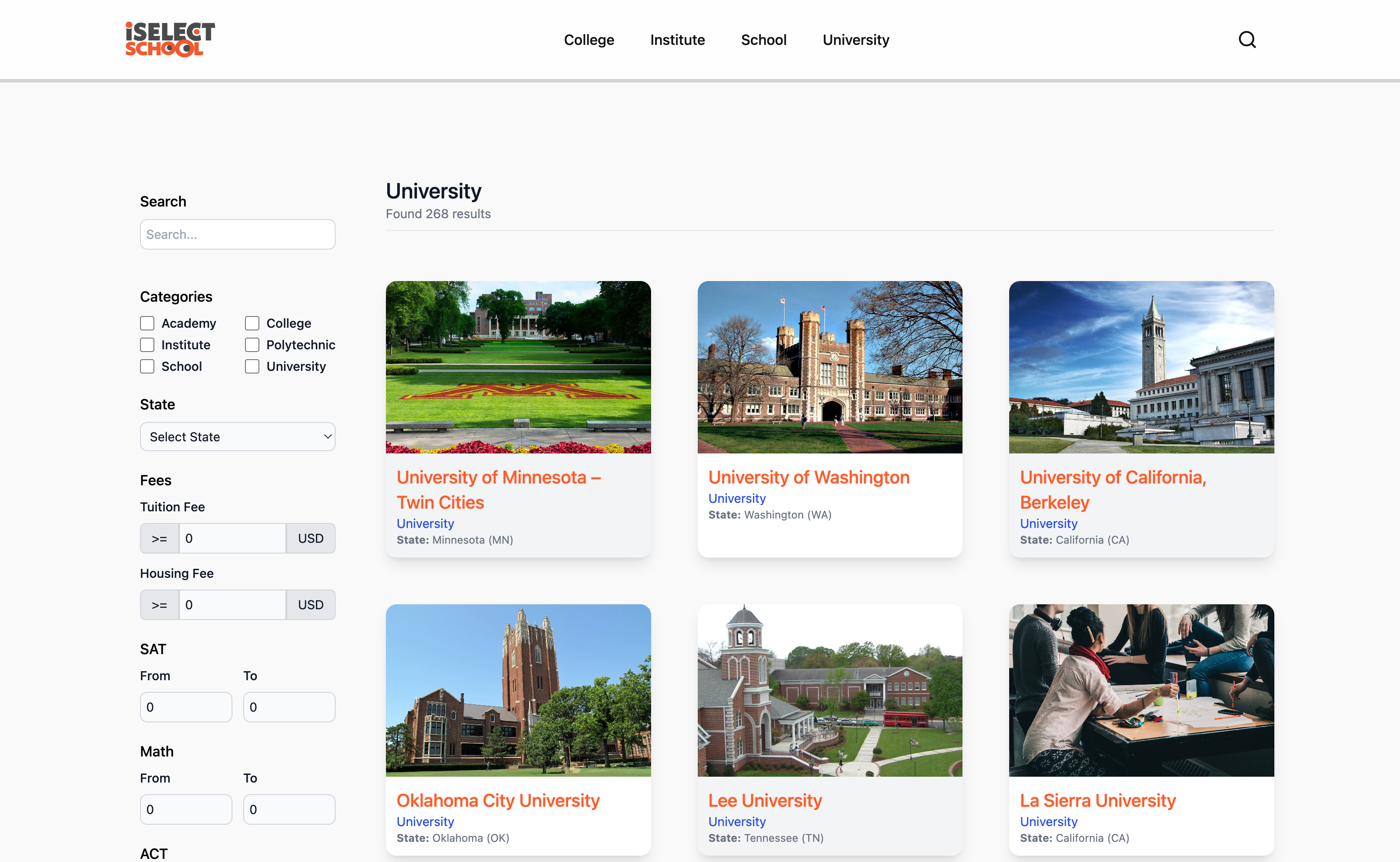Click University category under La Sierra University
Image resolution: width=1400 pixels, height=862 pixels.
coord(1049,822)
